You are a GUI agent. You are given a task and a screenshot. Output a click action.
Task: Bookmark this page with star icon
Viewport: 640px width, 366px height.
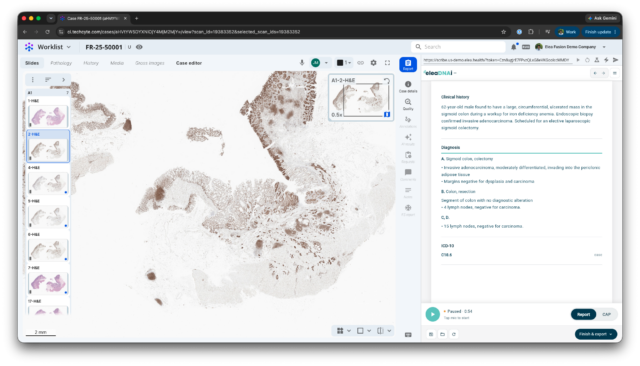[x=504, y=32]
